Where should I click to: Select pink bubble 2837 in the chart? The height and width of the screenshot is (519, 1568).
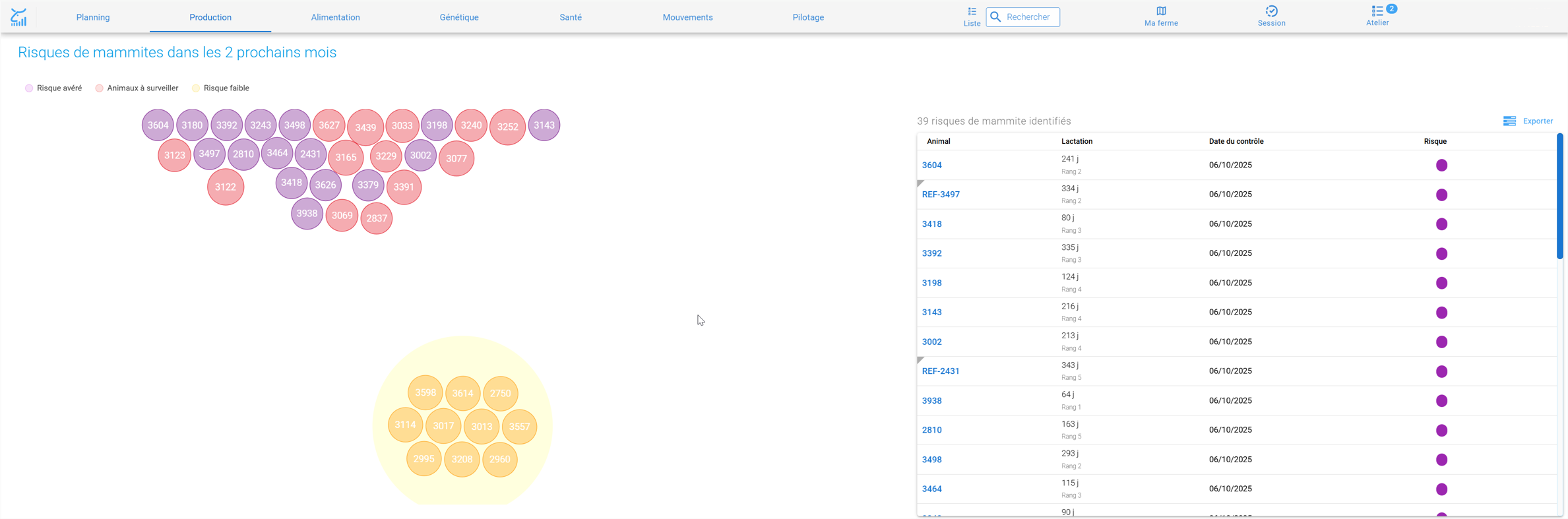coord(377,218)
